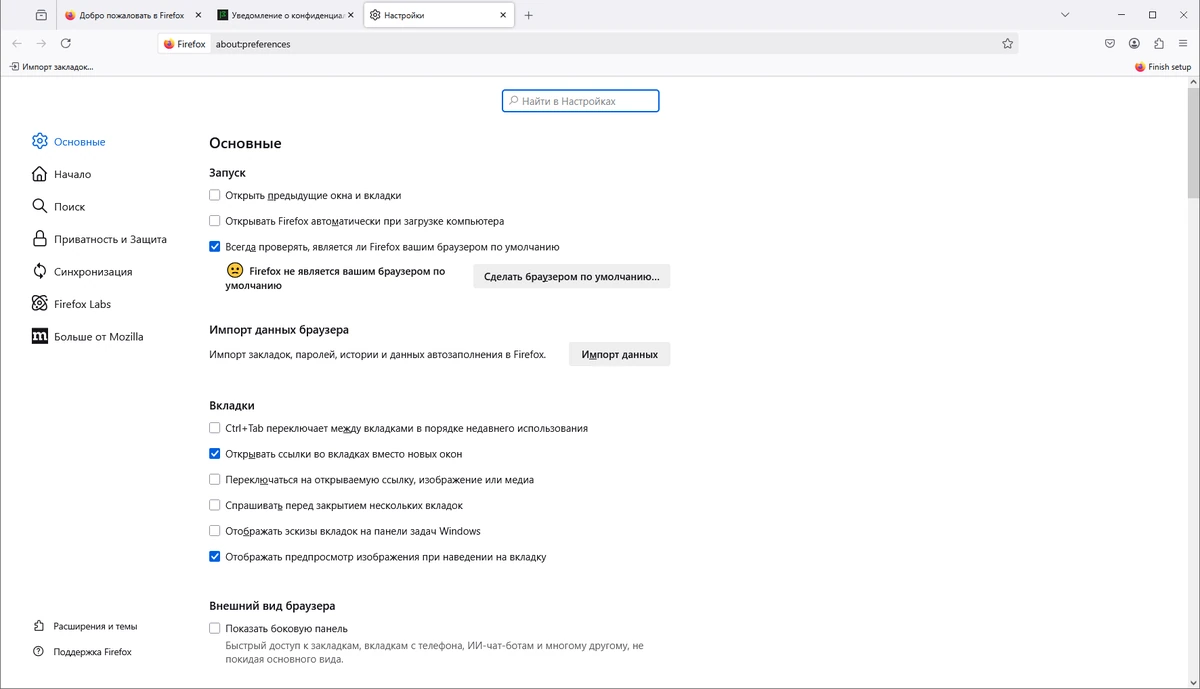Click the Расширения и темы puzzle icon

pos(39,626)
